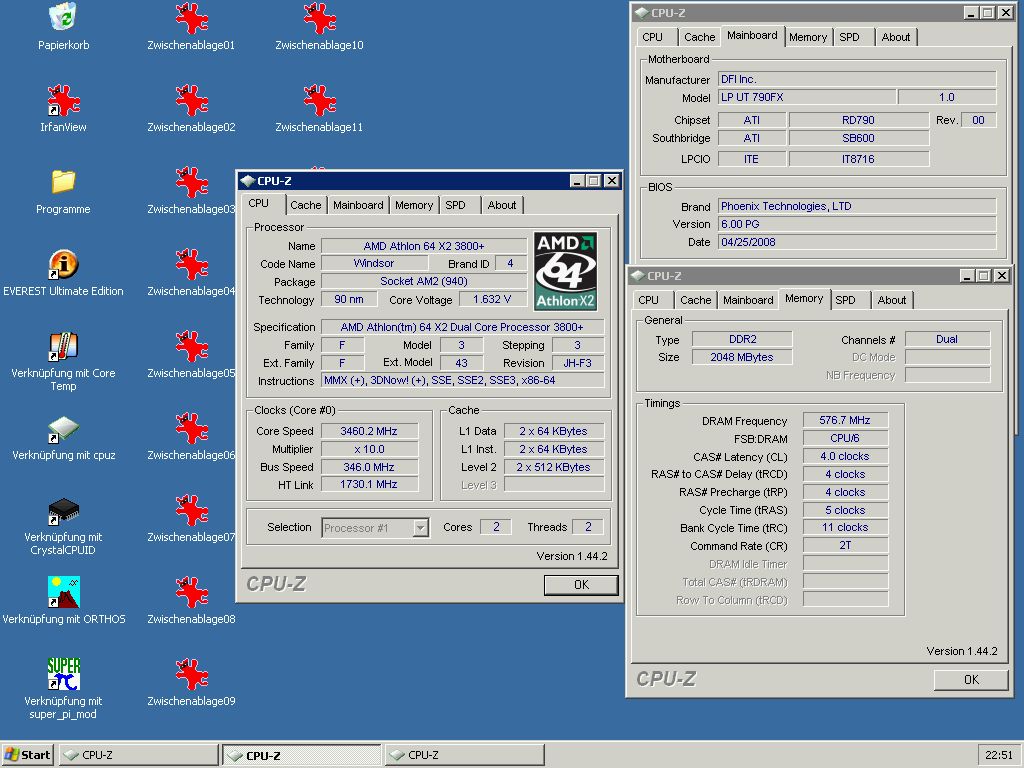1024x768 pixels.
Task: Select the Zwischenablage01 file icon
Action: 191,19
